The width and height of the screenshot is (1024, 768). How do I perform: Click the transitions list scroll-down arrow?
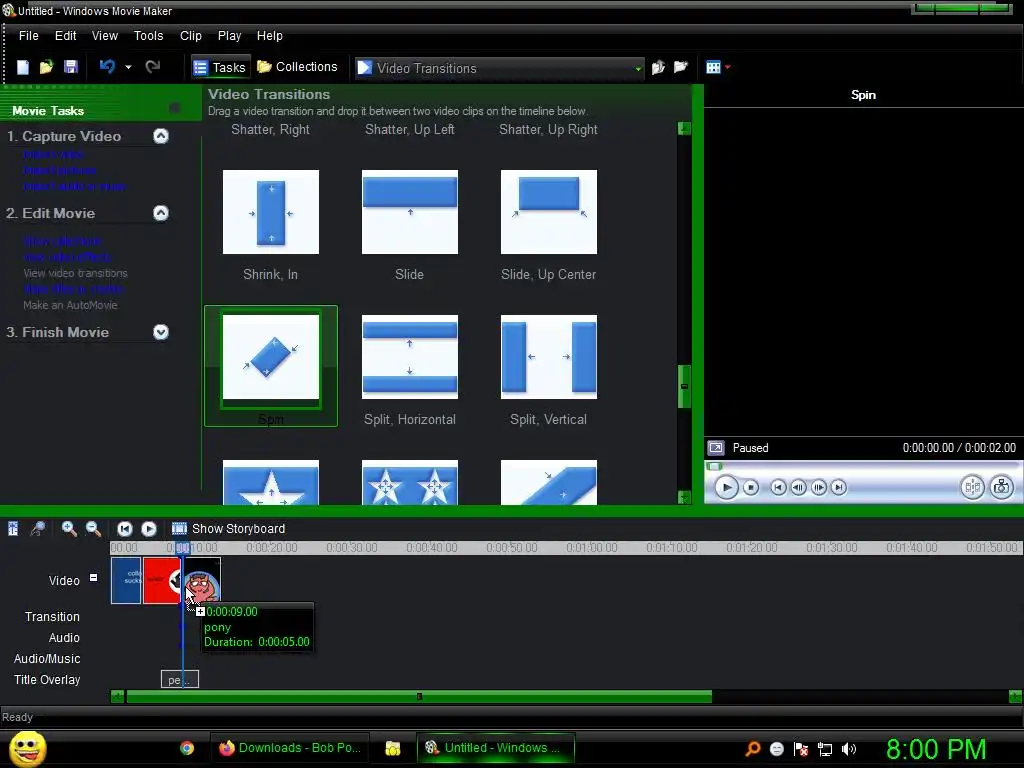point(684,497)
